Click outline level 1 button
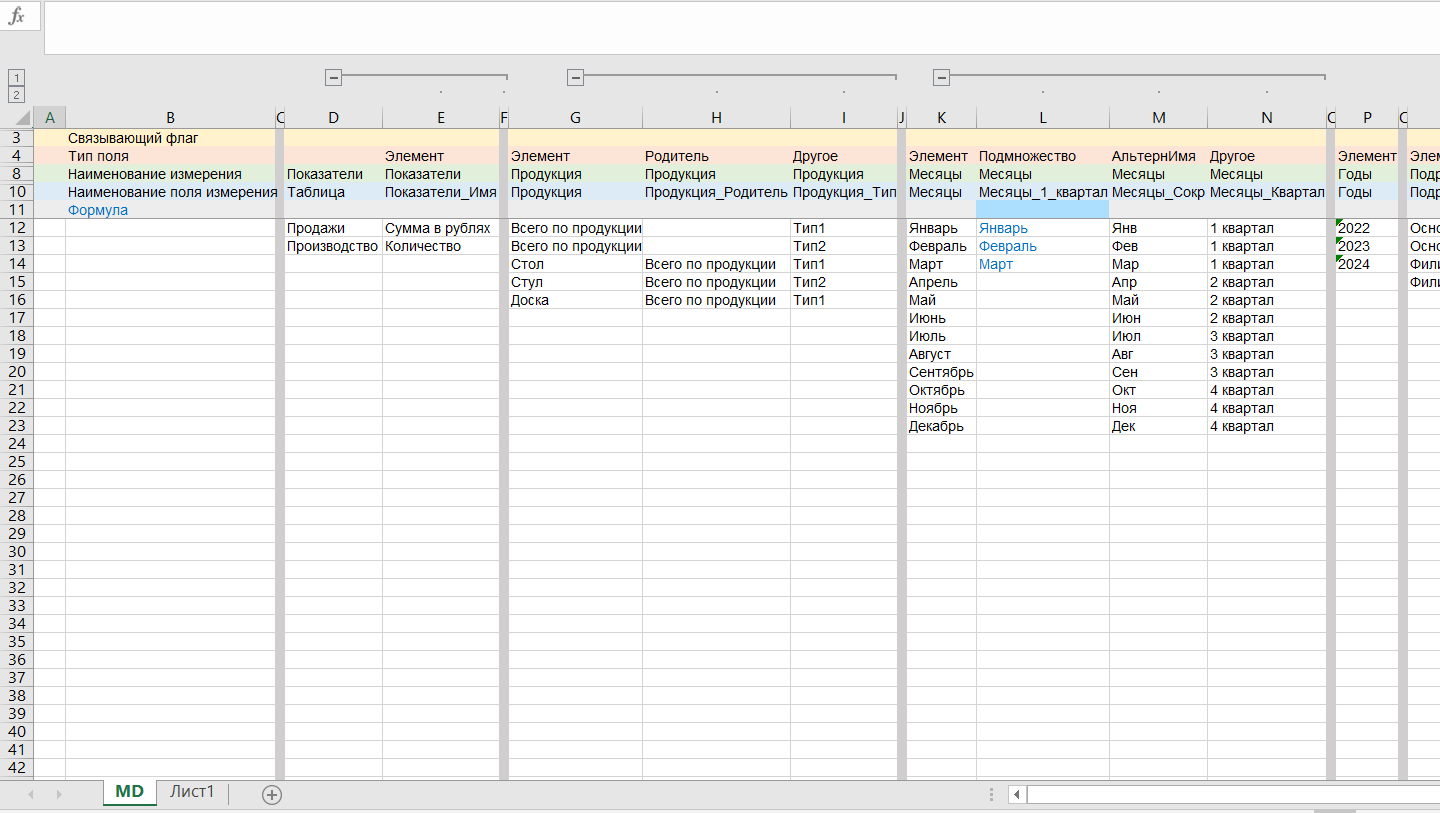 click(16, 78)
